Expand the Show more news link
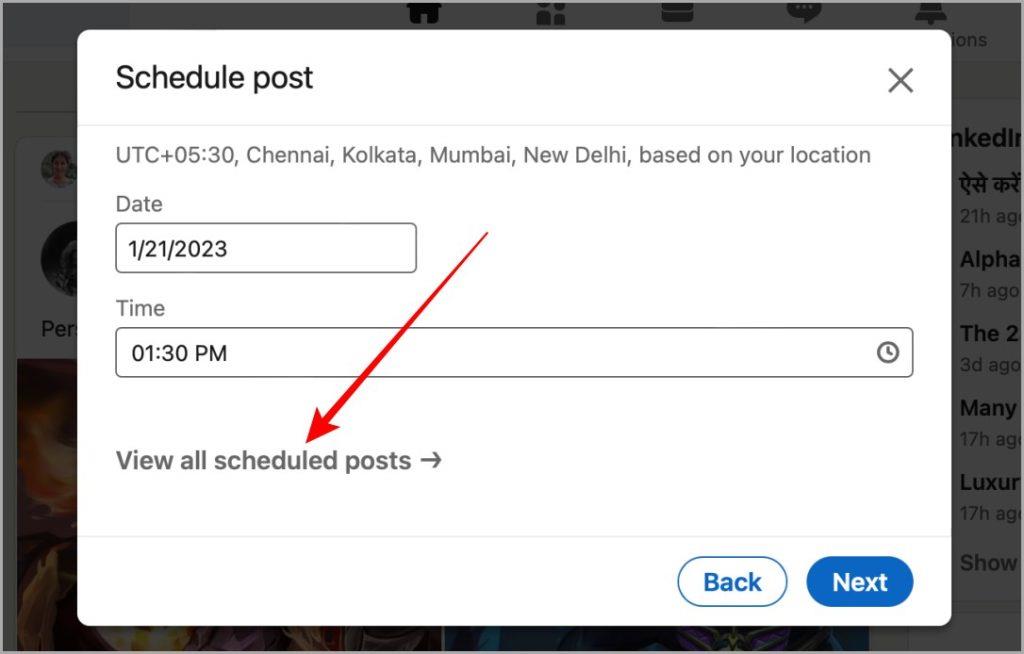This screenshot has height=654, width=1024. point(989,562)
